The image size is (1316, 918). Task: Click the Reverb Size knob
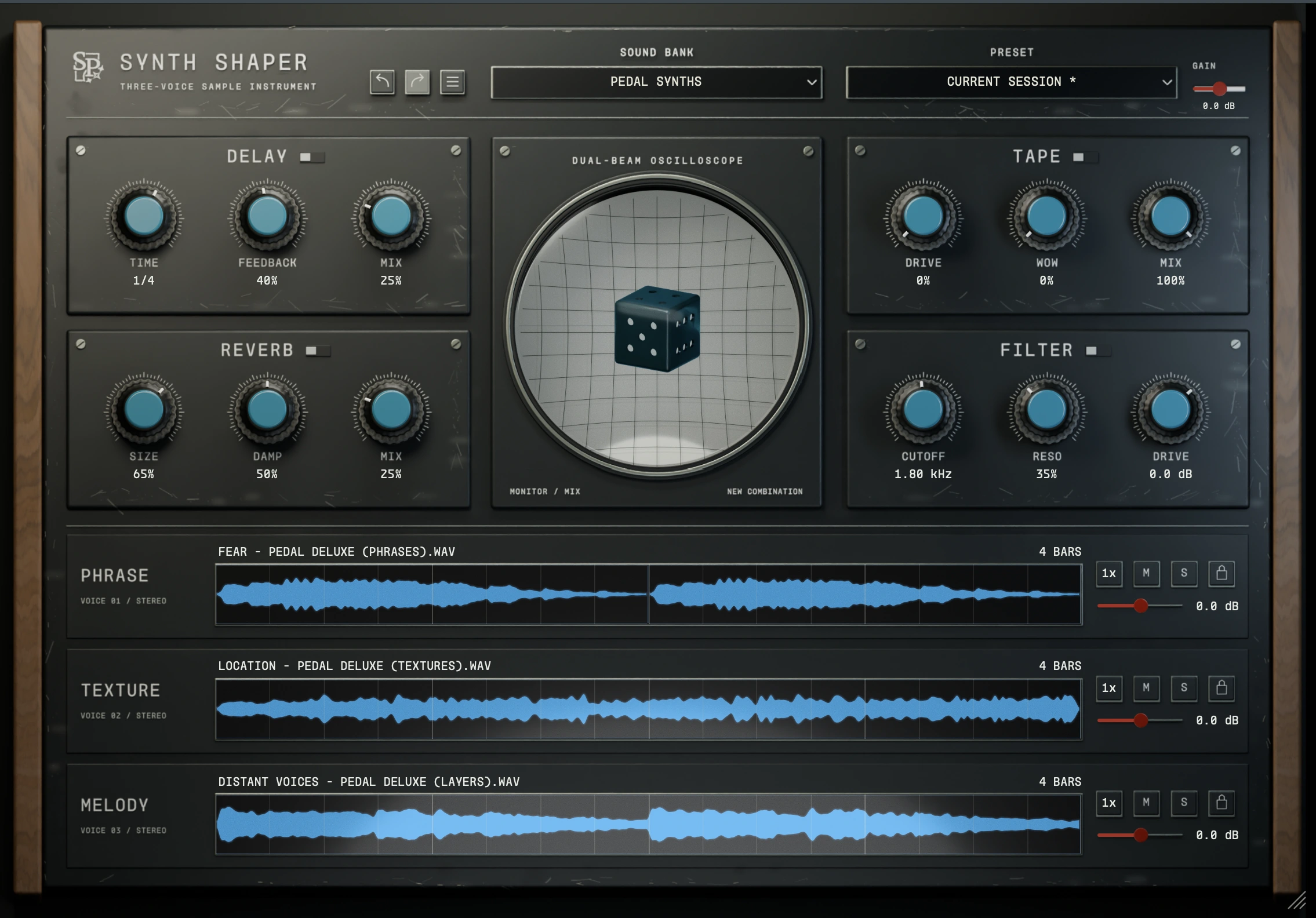coord(144,410)
